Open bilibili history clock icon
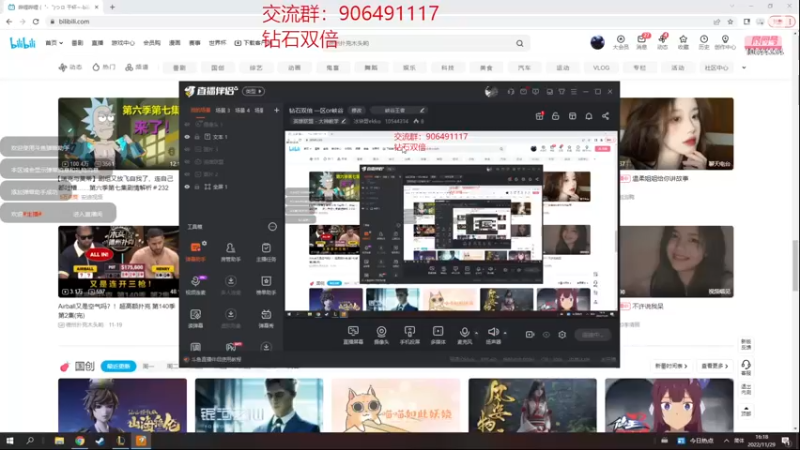This screenshot has width=800, height=450. click(704, 42)
